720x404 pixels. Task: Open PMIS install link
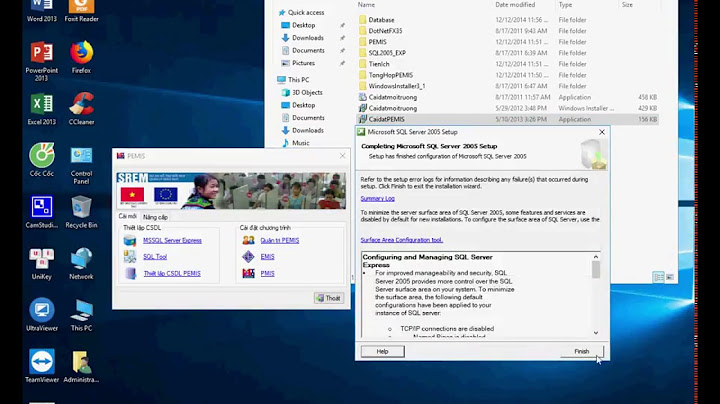[x=267, y=273]
